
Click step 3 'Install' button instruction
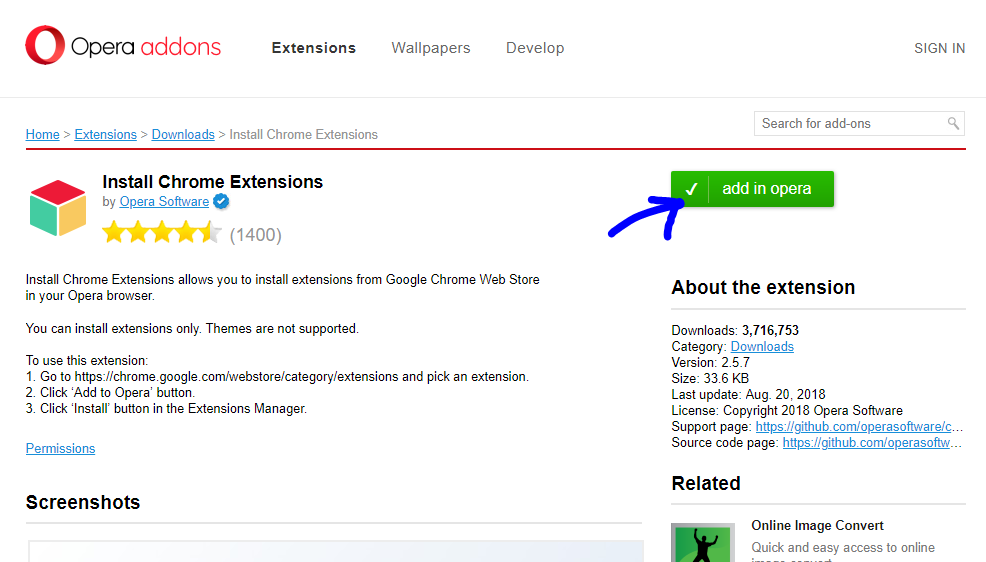(167, 409)
